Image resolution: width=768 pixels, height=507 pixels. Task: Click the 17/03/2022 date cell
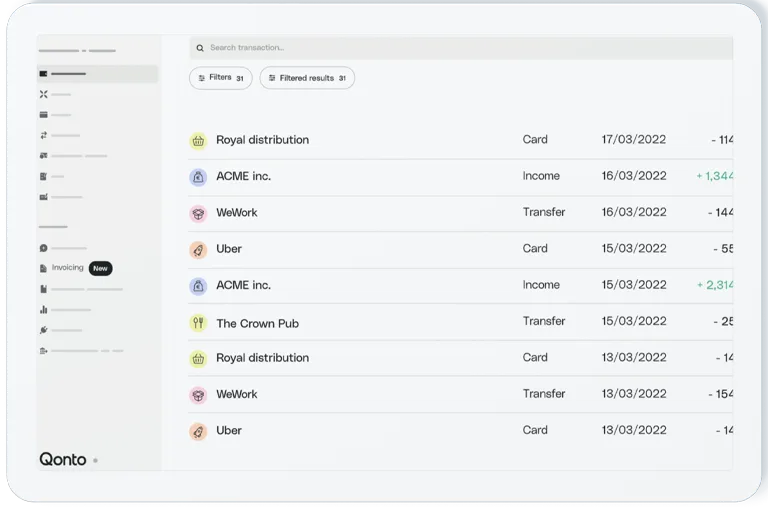(634, 140)
